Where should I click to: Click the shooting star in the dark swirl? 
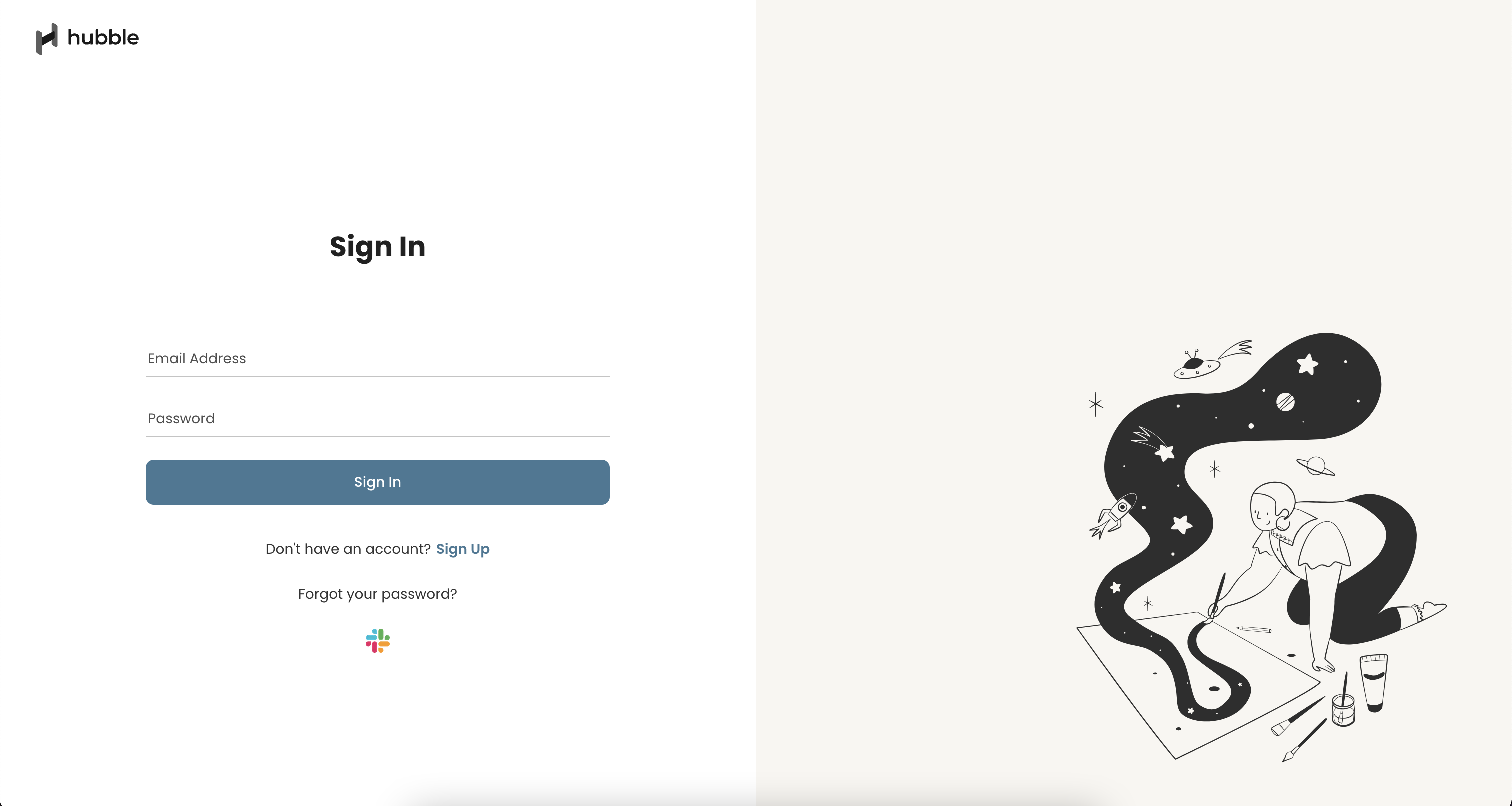(x=1153, y=444)
